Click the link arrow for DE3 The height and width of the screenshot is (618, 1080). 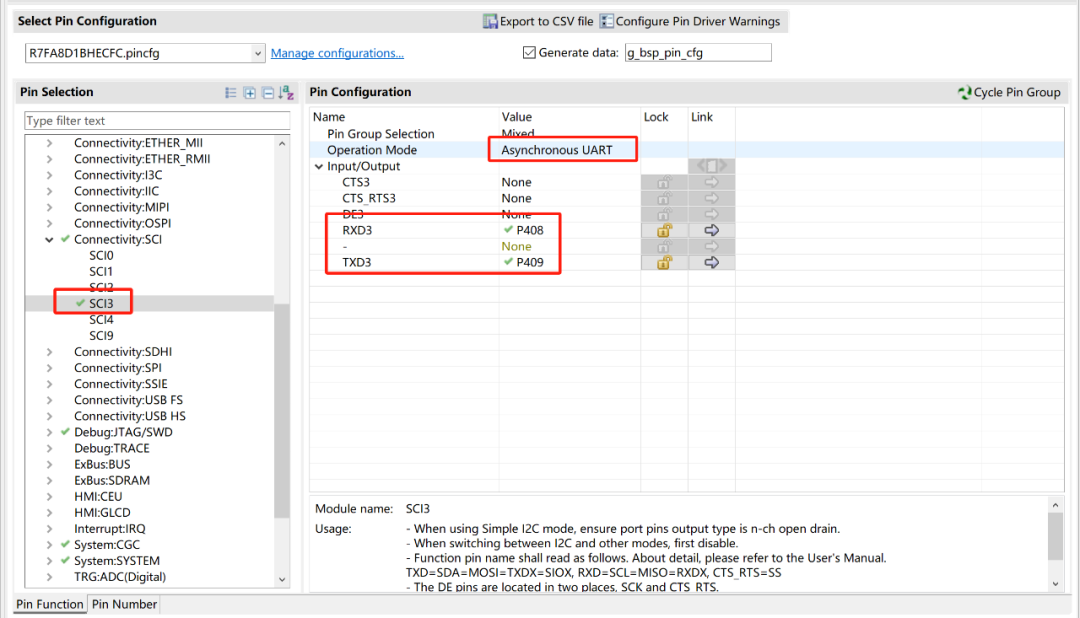712,214
